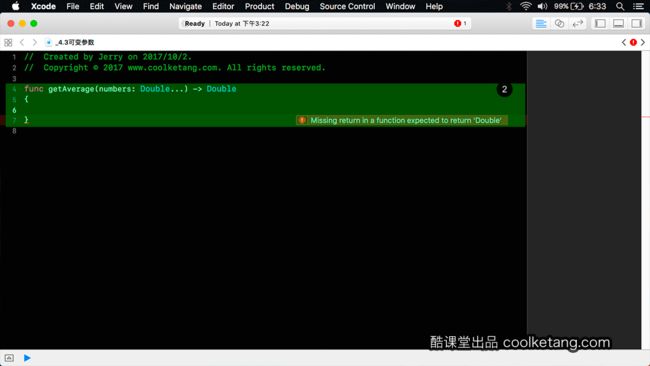This screenshot has width=650, height=366.
Task: Open the Find menu
Action: click(150, 6)
